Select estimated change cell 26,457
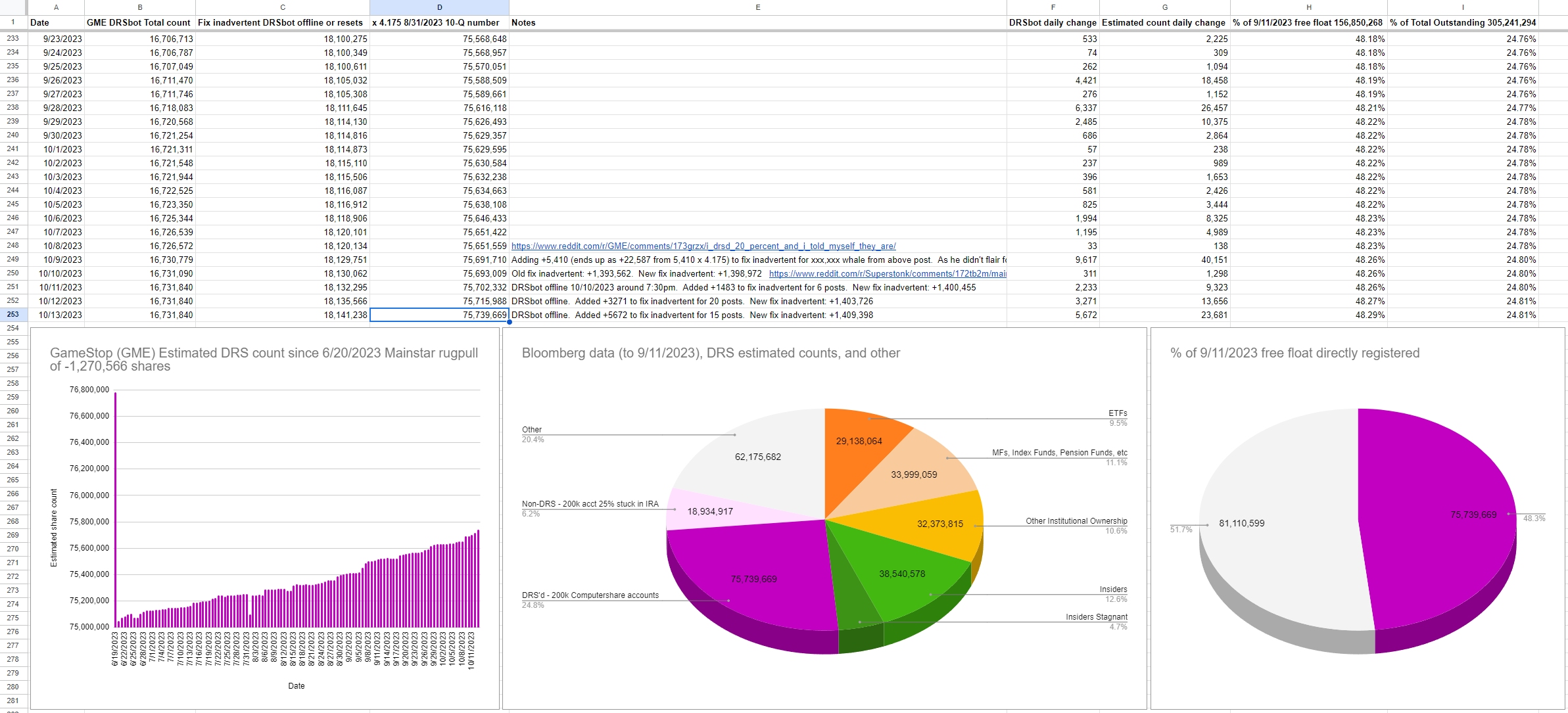The image size is (1568, 713). 1164,108
